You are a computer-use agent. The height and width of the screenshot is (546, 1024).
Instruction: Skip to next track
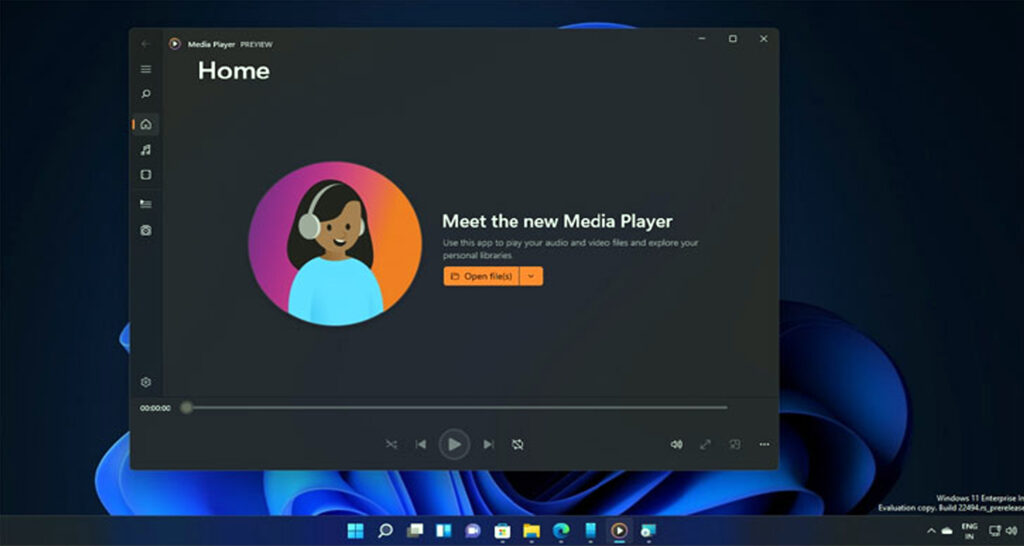(488, 444)
